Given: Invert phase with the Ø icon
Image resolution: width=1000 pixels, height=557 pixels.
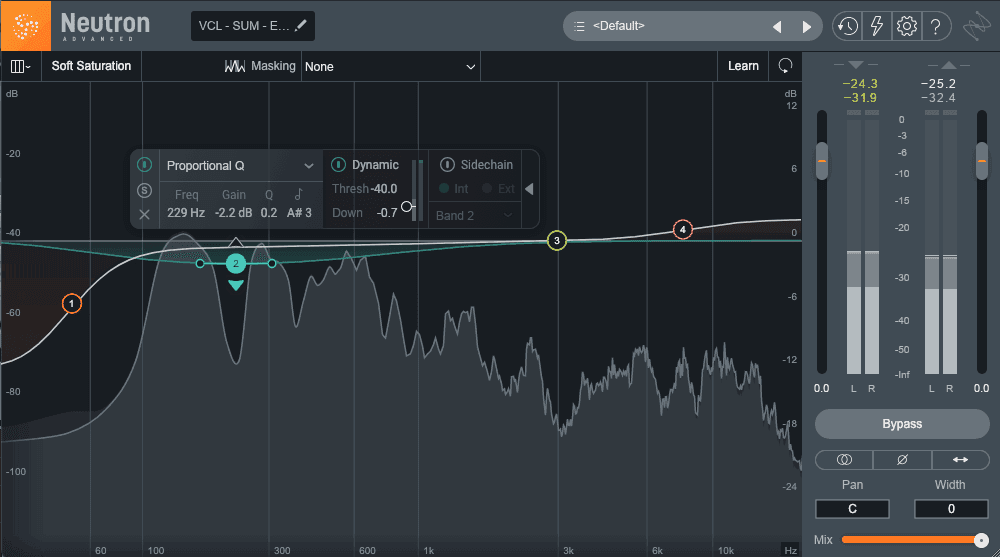Looking at the screenshot, I should tap(902, 460).
